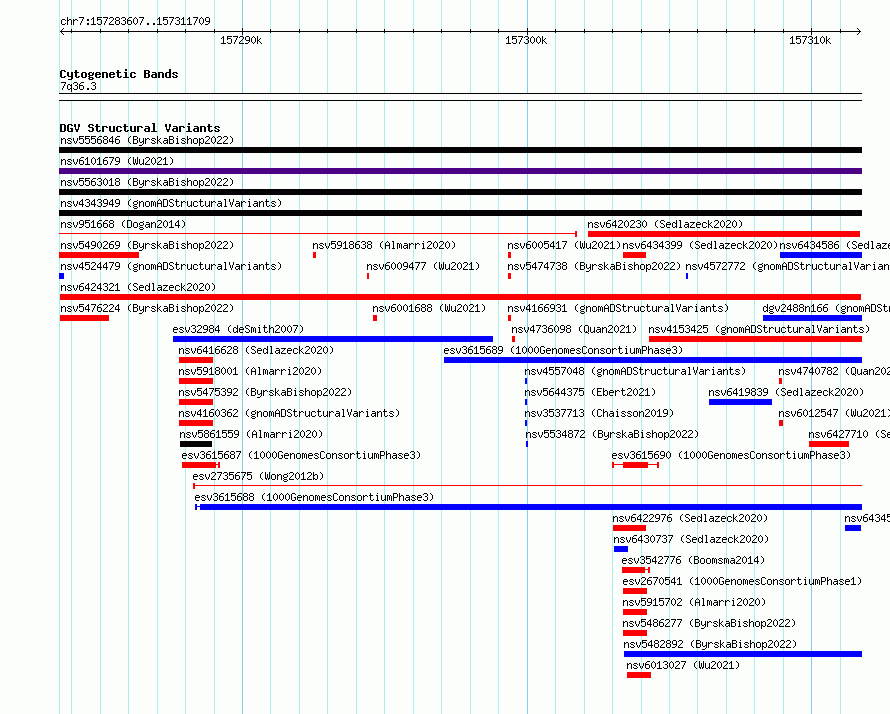Click the DGV Structural Variants track title
Image resolution: width=890 pixels, height=714 pixels.
[140, 128]
